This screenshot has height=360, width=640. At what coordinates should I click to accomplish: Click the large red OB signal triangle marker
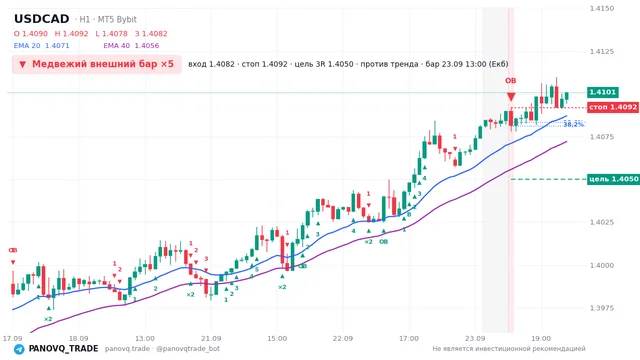coord(511,97)
